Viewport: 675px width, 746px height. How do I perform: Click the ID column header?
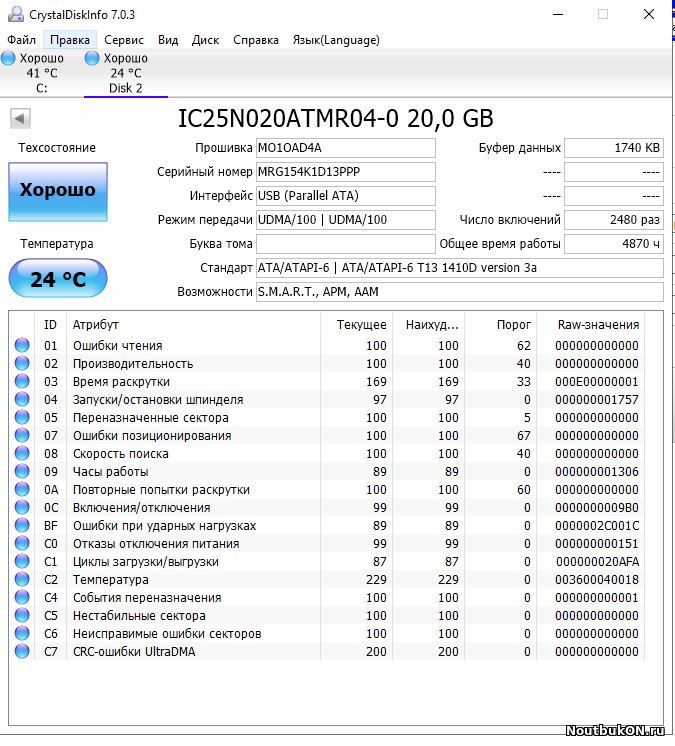click(x=50, y=324)
